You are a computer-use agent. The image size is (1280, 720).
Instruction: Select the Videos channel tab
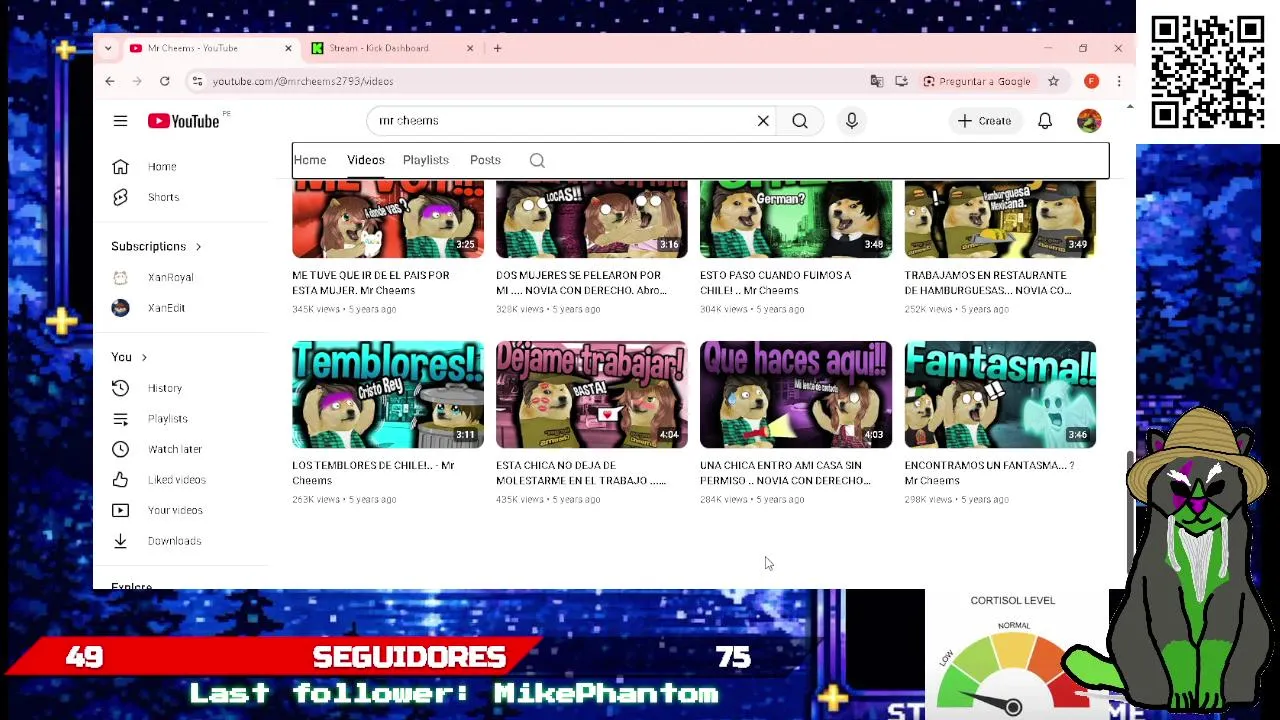(366, 160)
